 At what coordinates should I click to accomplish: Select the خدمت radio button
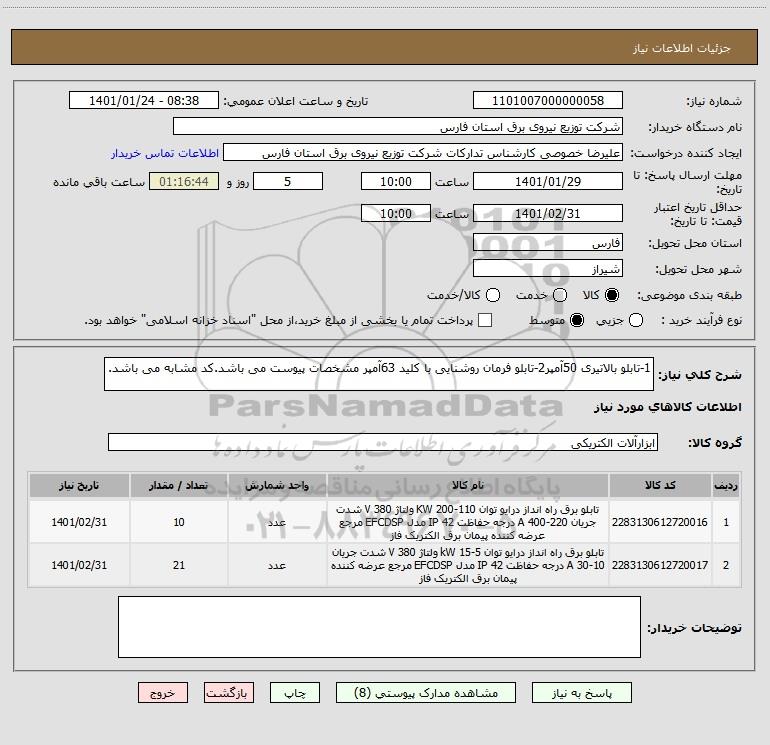point(560,295)
